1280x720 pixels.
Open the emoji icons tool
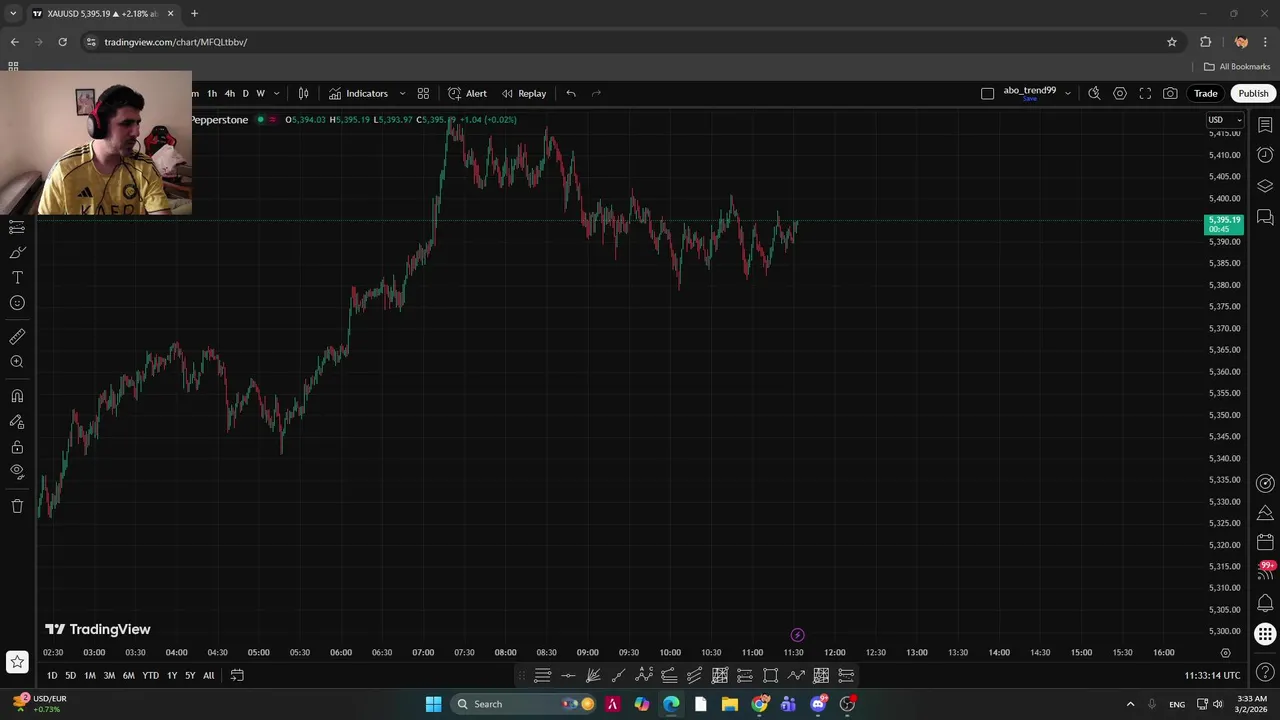pos(17,303)
